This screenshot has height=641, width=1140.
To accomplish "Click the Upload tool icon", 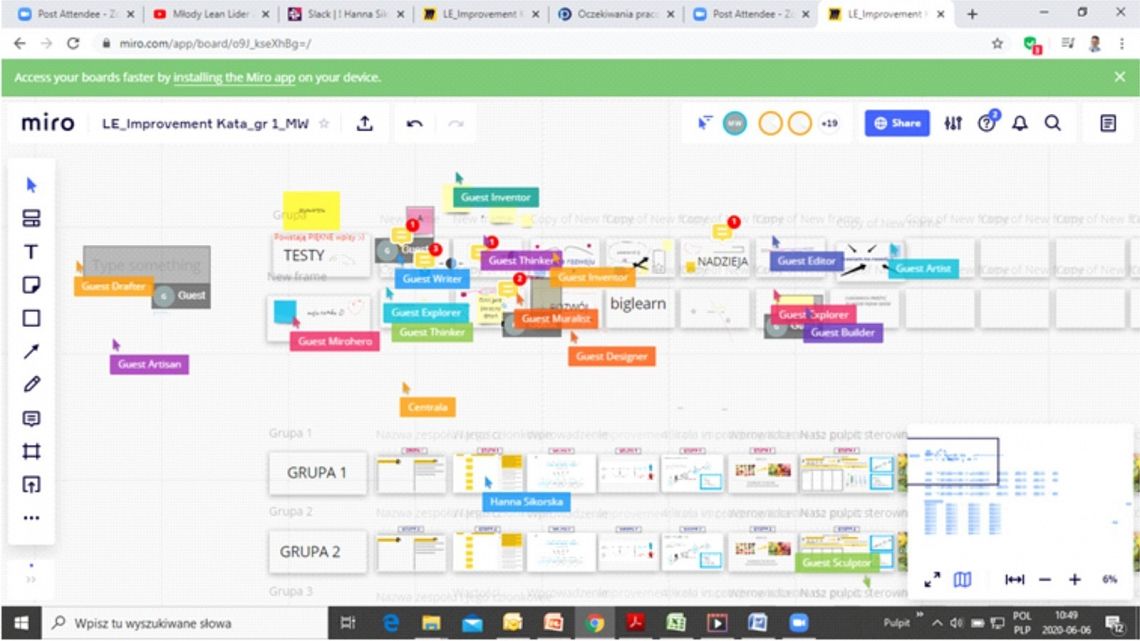I will pos(31,484).
